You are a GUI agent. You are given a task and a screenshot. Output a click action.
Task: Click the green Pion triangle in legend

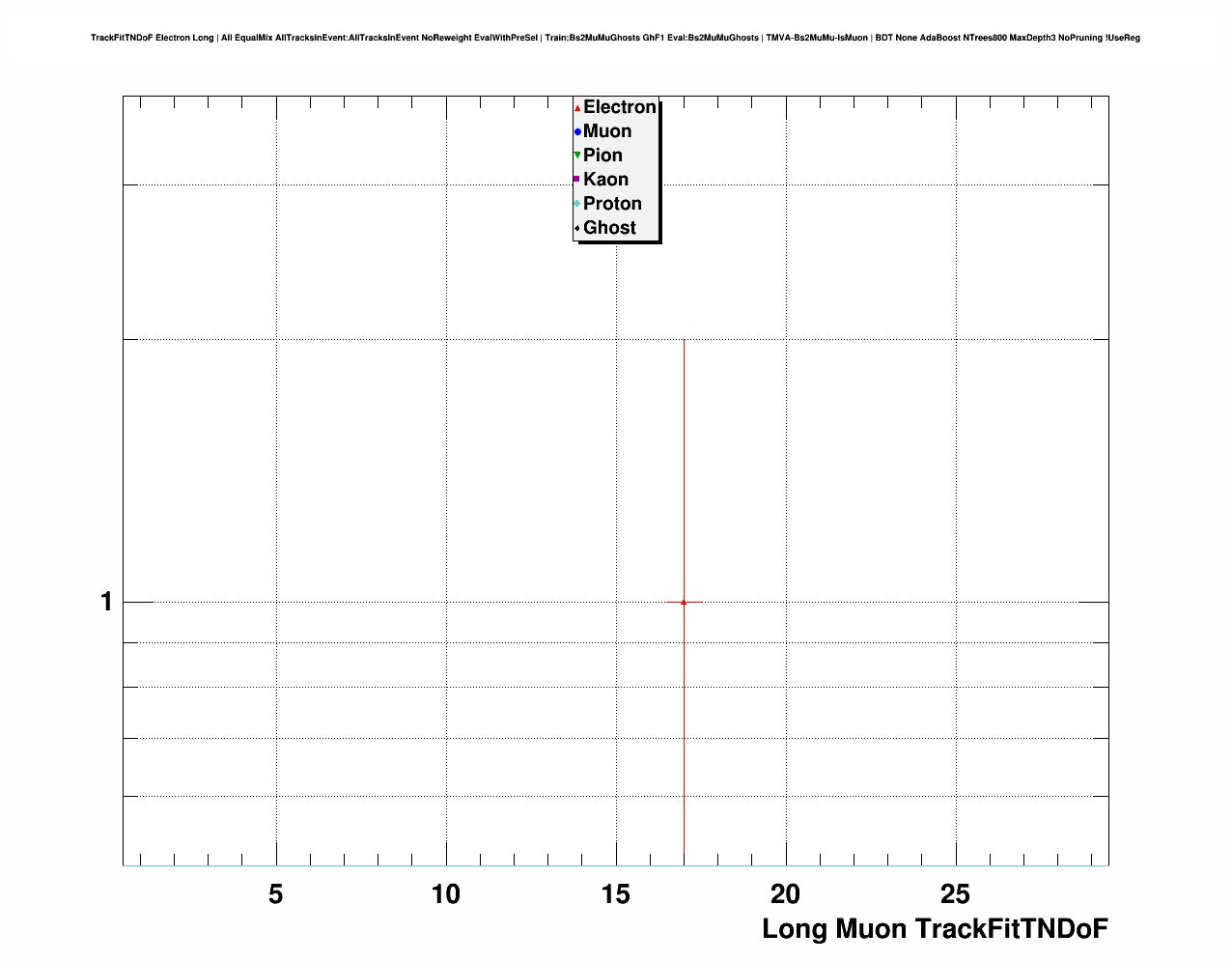click(x=577, y=156)
